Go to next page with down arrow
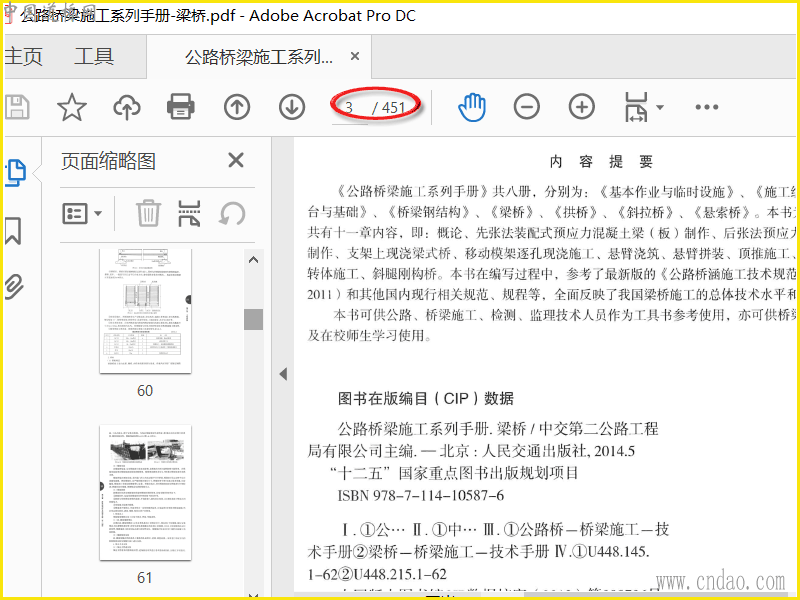 pyautogui.click(x=292, y=107)
